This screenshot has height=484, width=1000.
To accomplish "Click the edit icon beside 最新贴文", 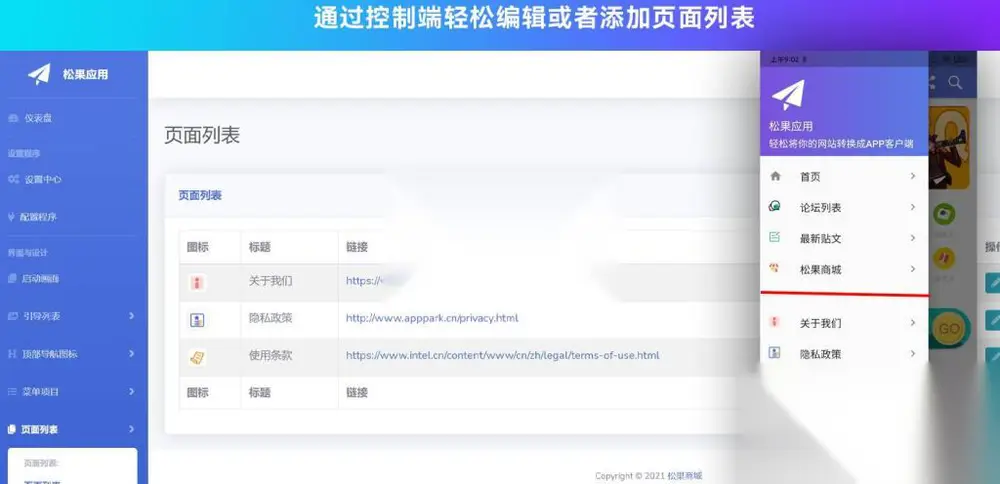I will tap(775, 237).
